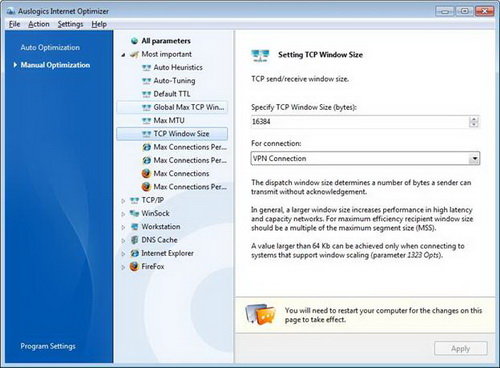
Task: Click the TCP Window Size bytes field
Action: [x=359, y=122]
